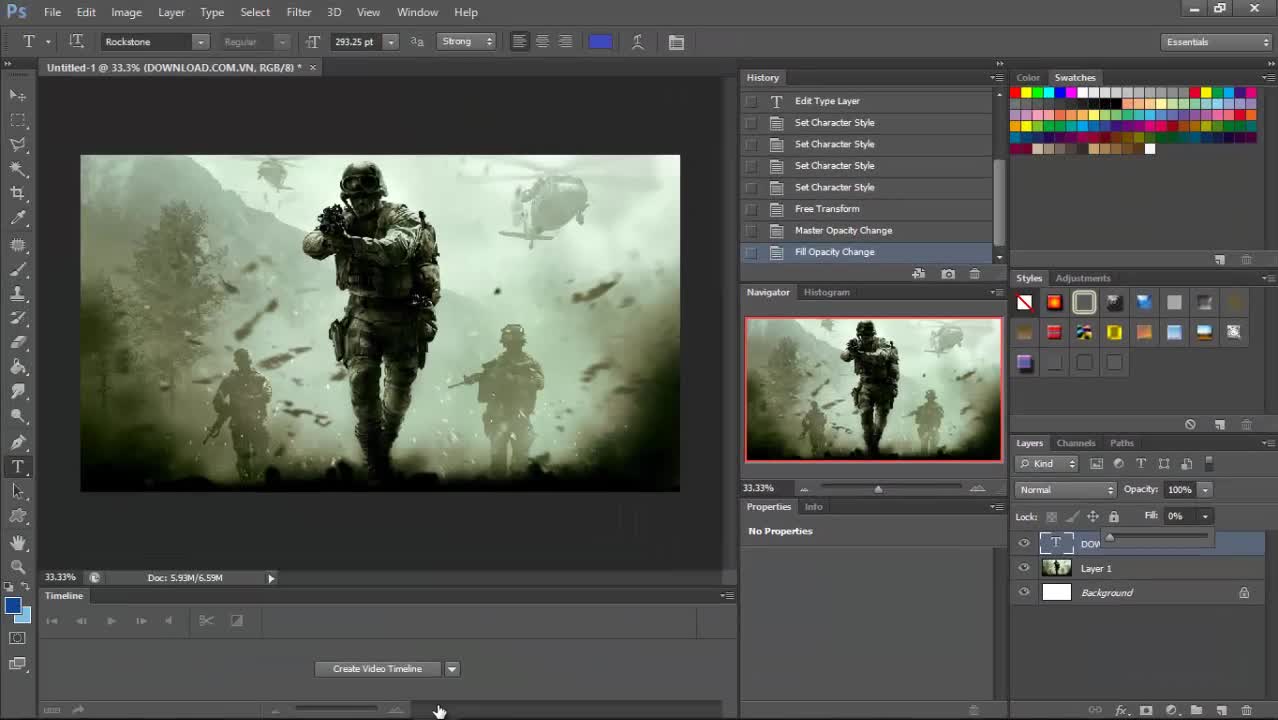Image resolution: width=1278 pixels, height=720 pixels.
Task: Select the Crop tool
Action: [18, 193]
